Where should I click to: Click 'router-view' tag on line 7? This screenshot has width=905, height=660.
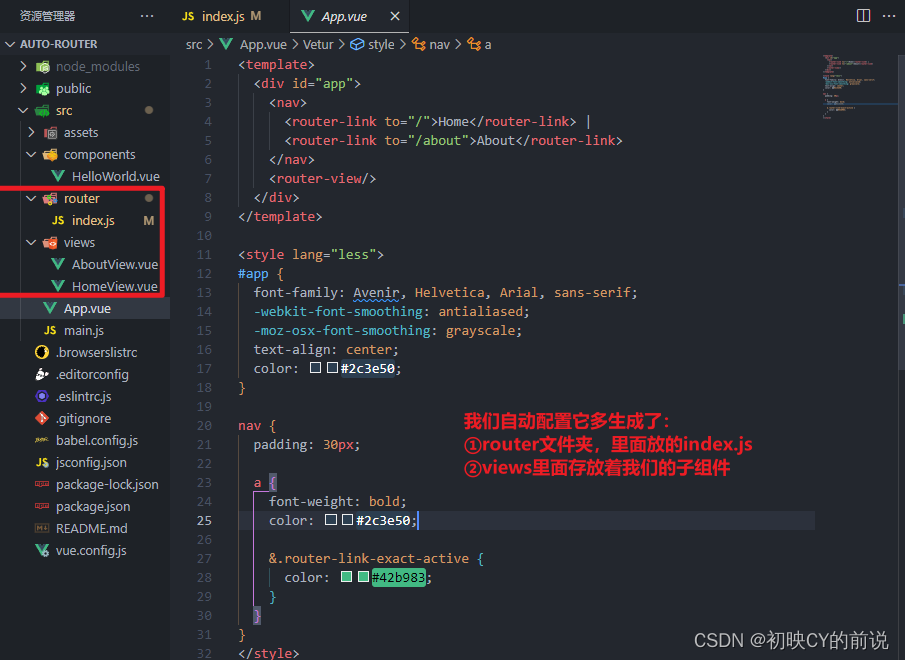319,178
